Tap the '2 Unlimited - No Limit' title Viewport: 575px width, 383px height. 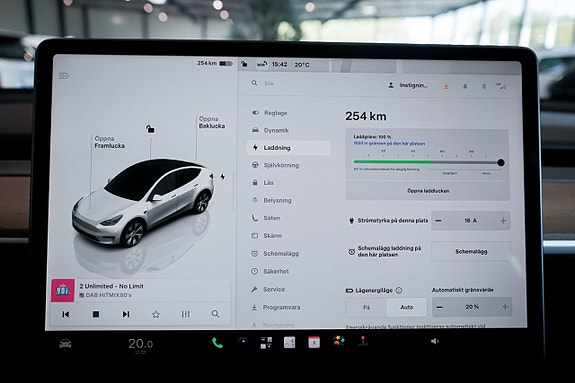click(x=111, y=286)
